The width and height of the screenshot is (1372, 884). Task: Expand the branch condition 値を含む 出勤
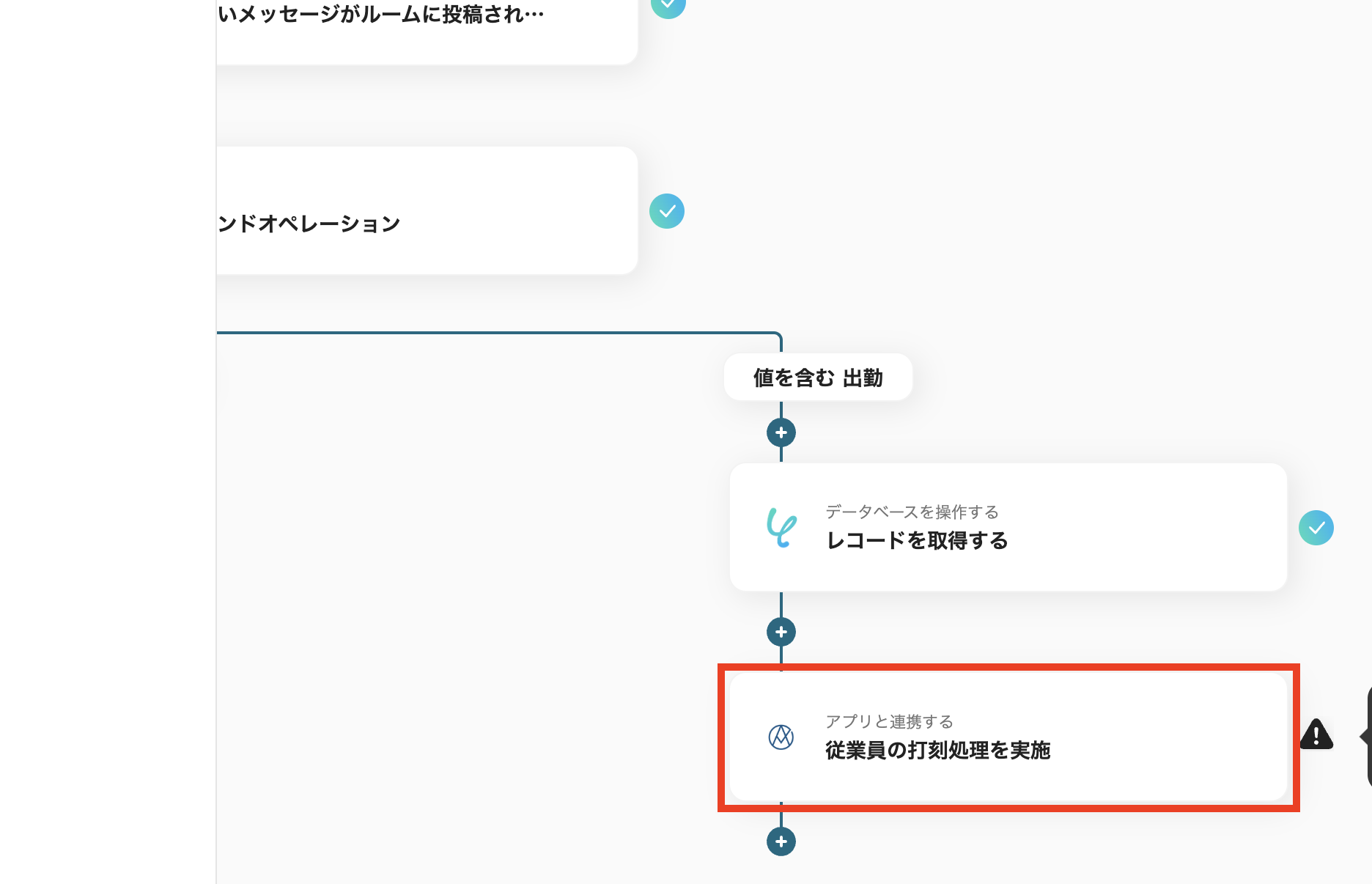coord(817,377)
